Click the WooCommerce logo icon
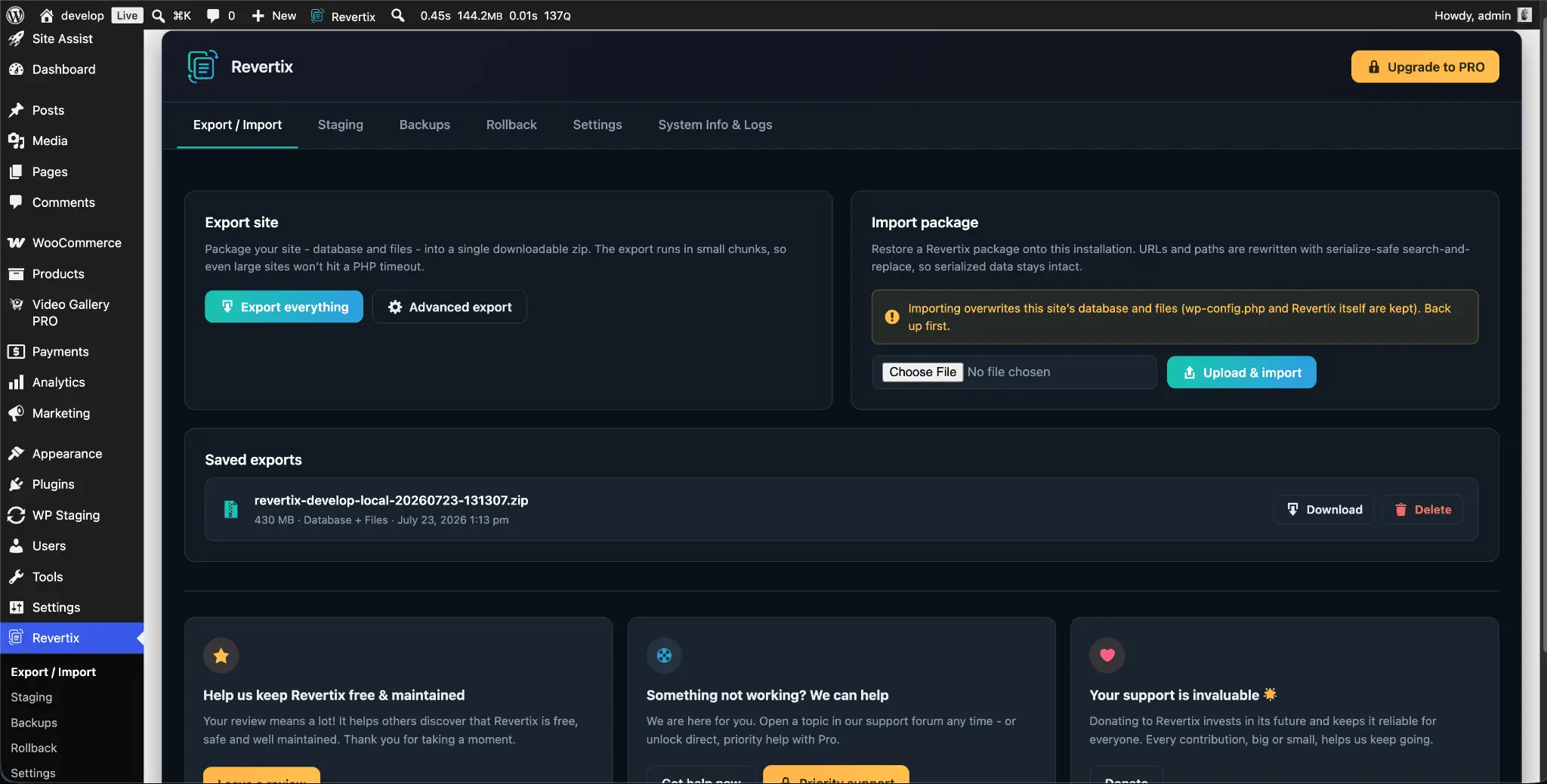This screenshot has height=784, width=1547. click(x=16, y=242)
